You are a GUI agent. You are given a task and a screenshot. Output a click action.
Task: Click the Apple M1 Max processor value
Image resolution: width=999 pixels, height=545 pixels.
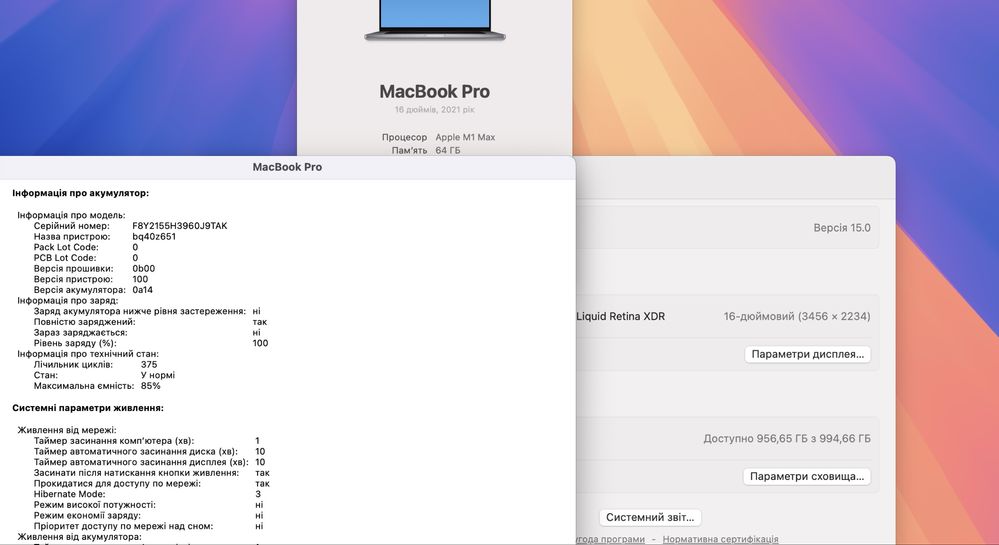click(x=465, y=137)
